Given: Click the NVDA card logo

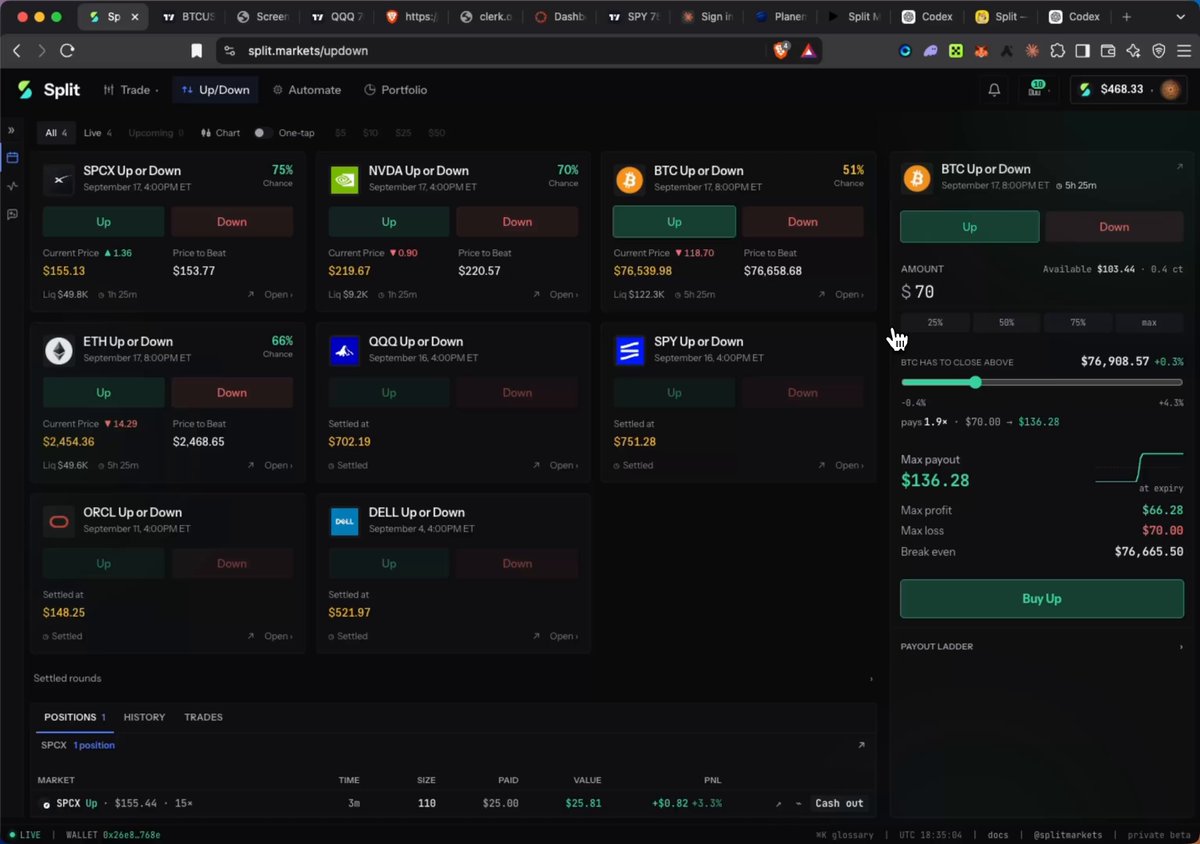Looking at the screenshot, I should click(x=344, y=180).
